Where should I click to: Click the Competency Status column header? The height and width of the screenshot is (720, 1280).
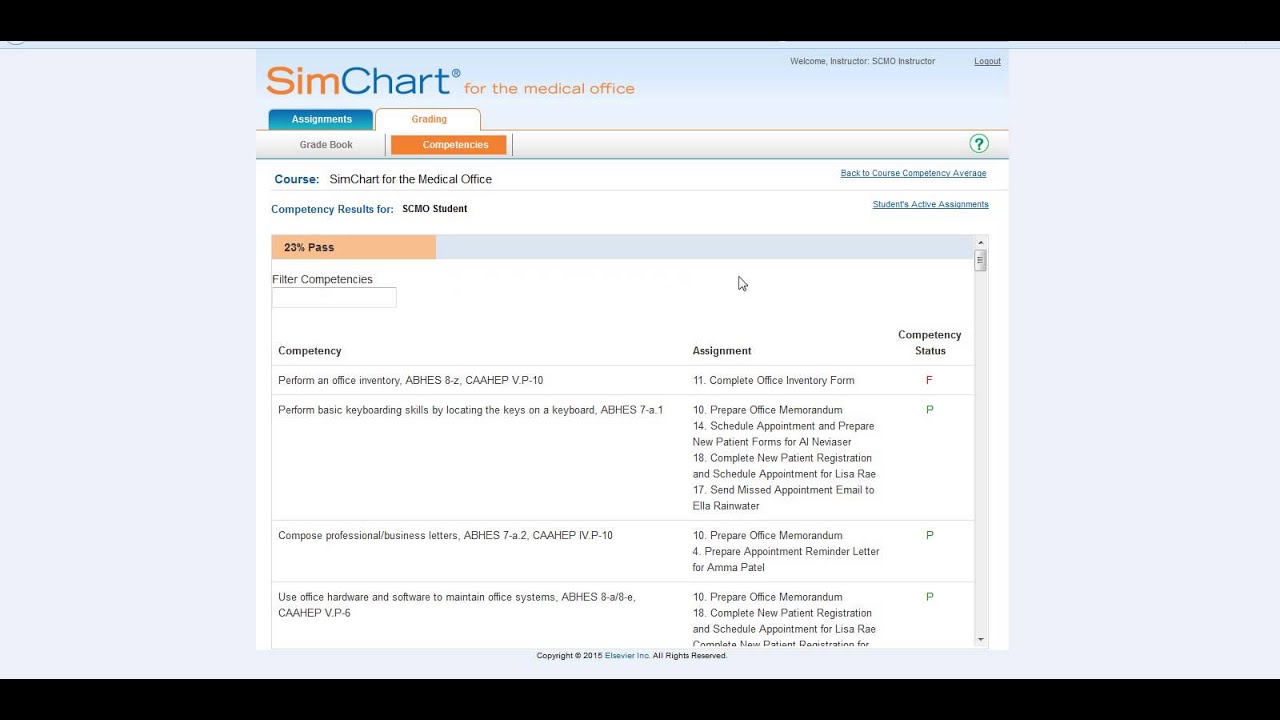(929, 343)
